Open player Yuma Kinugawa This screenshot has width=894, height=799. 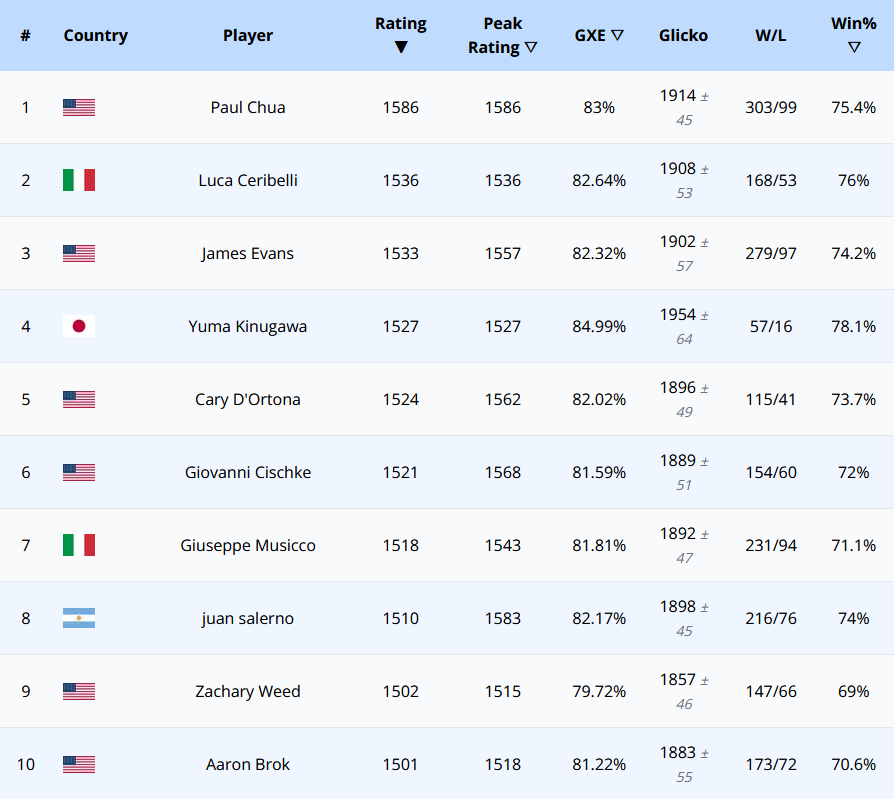point(247,326)
